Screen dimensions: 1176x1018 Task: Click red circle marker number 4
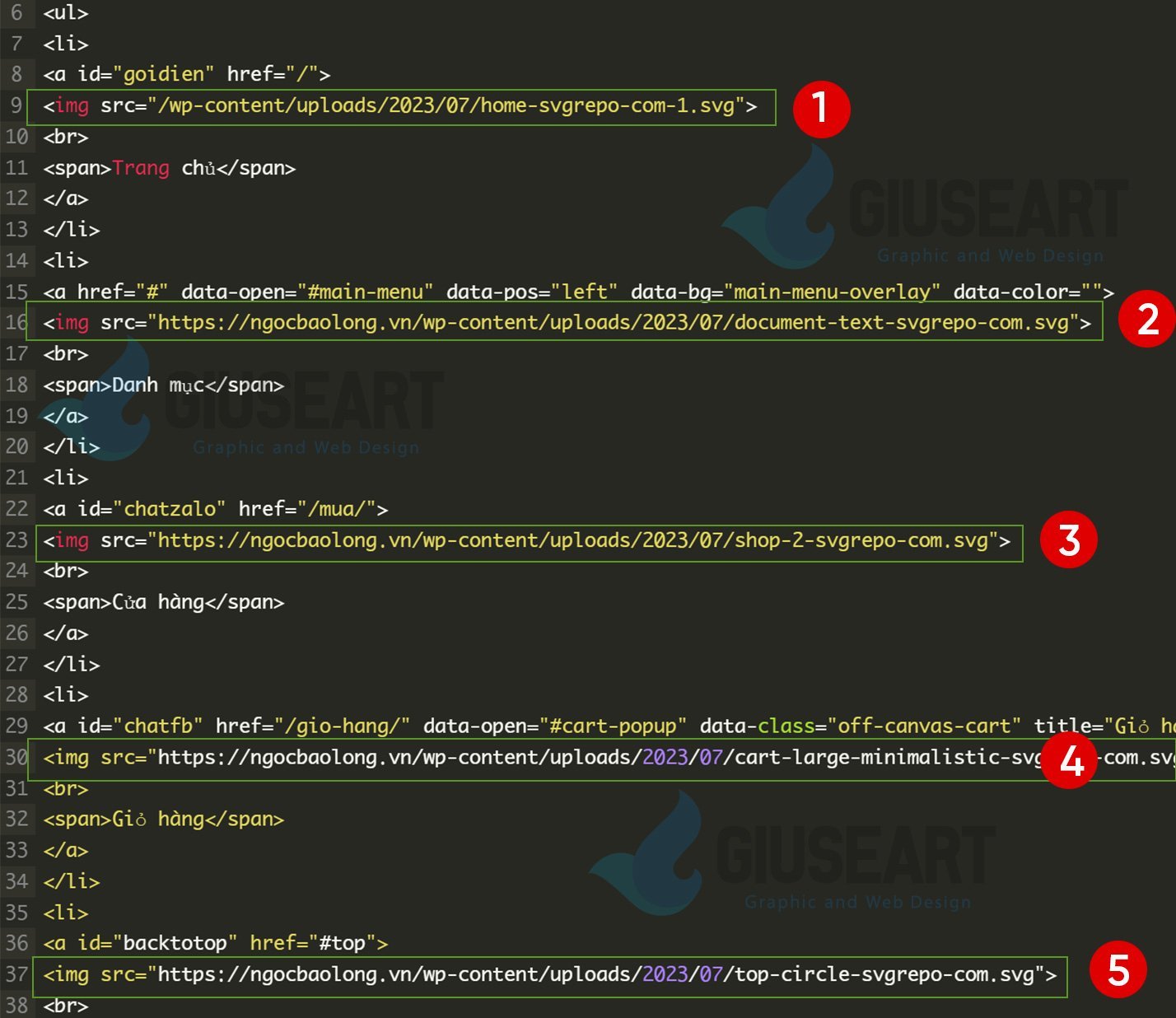click(1070, 760)
